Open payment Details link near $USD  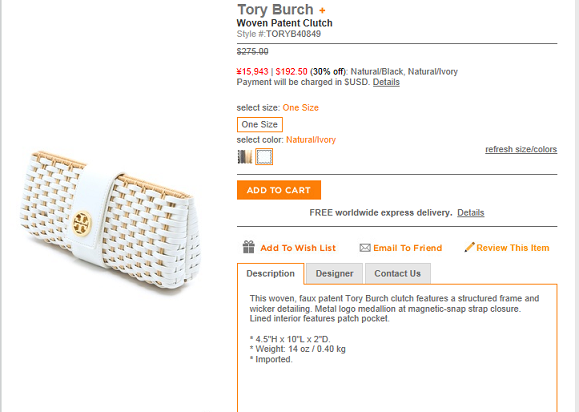386,82
